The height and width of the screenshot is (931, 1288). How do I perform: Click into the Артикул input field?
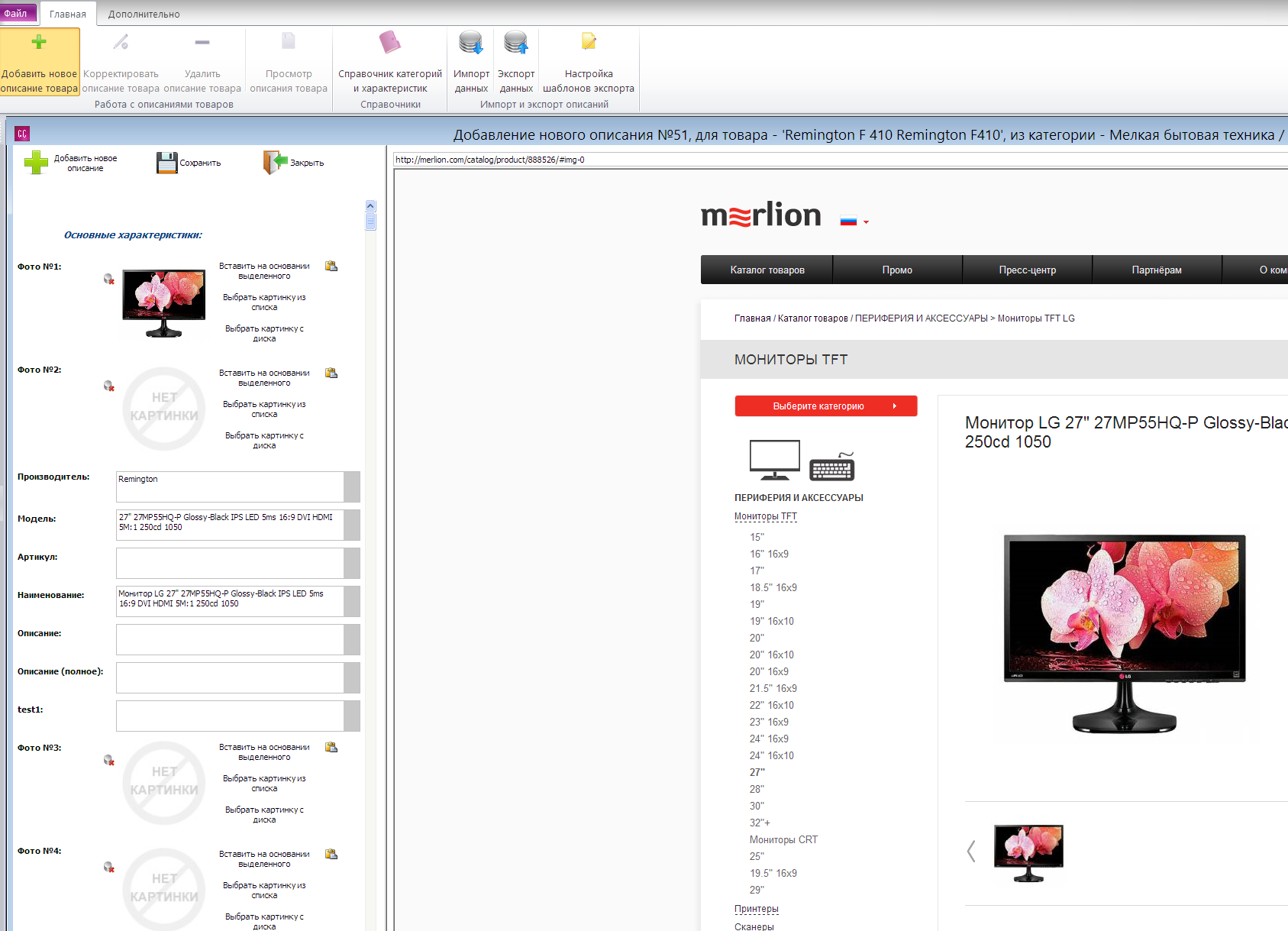230,563
